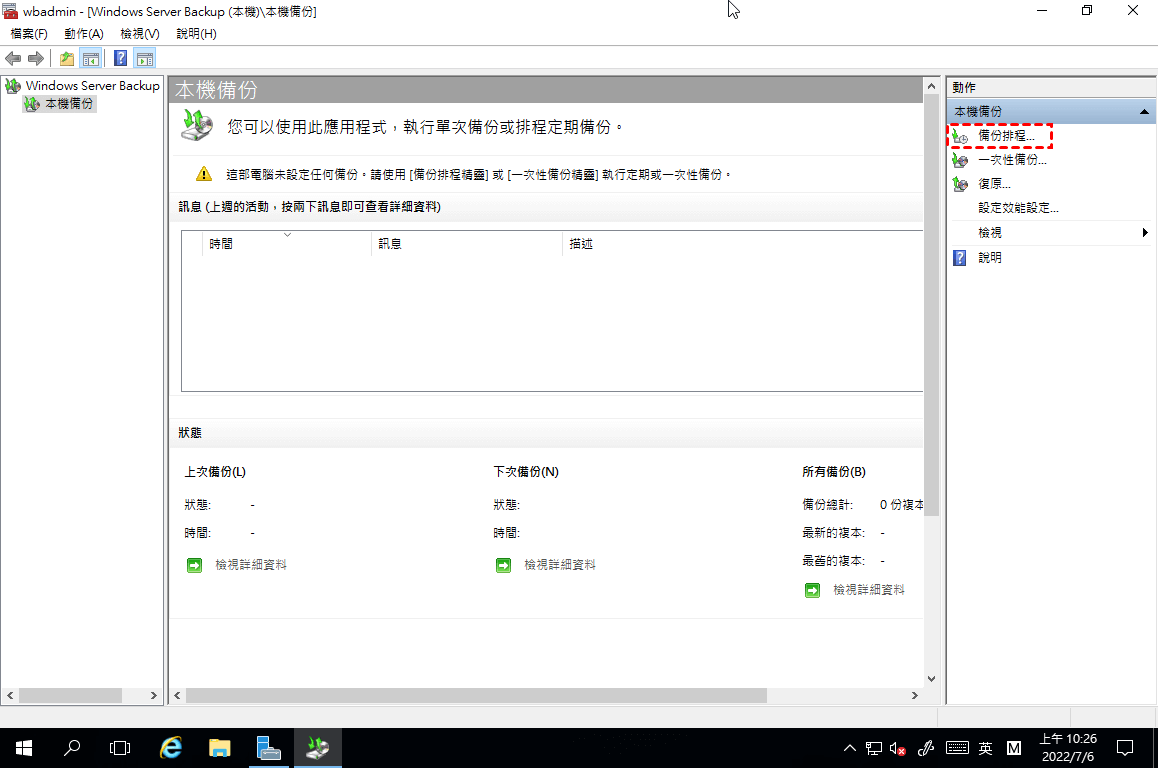
Task: Click the left tree pane scrollbar thumb
Action: pos(70,696)
